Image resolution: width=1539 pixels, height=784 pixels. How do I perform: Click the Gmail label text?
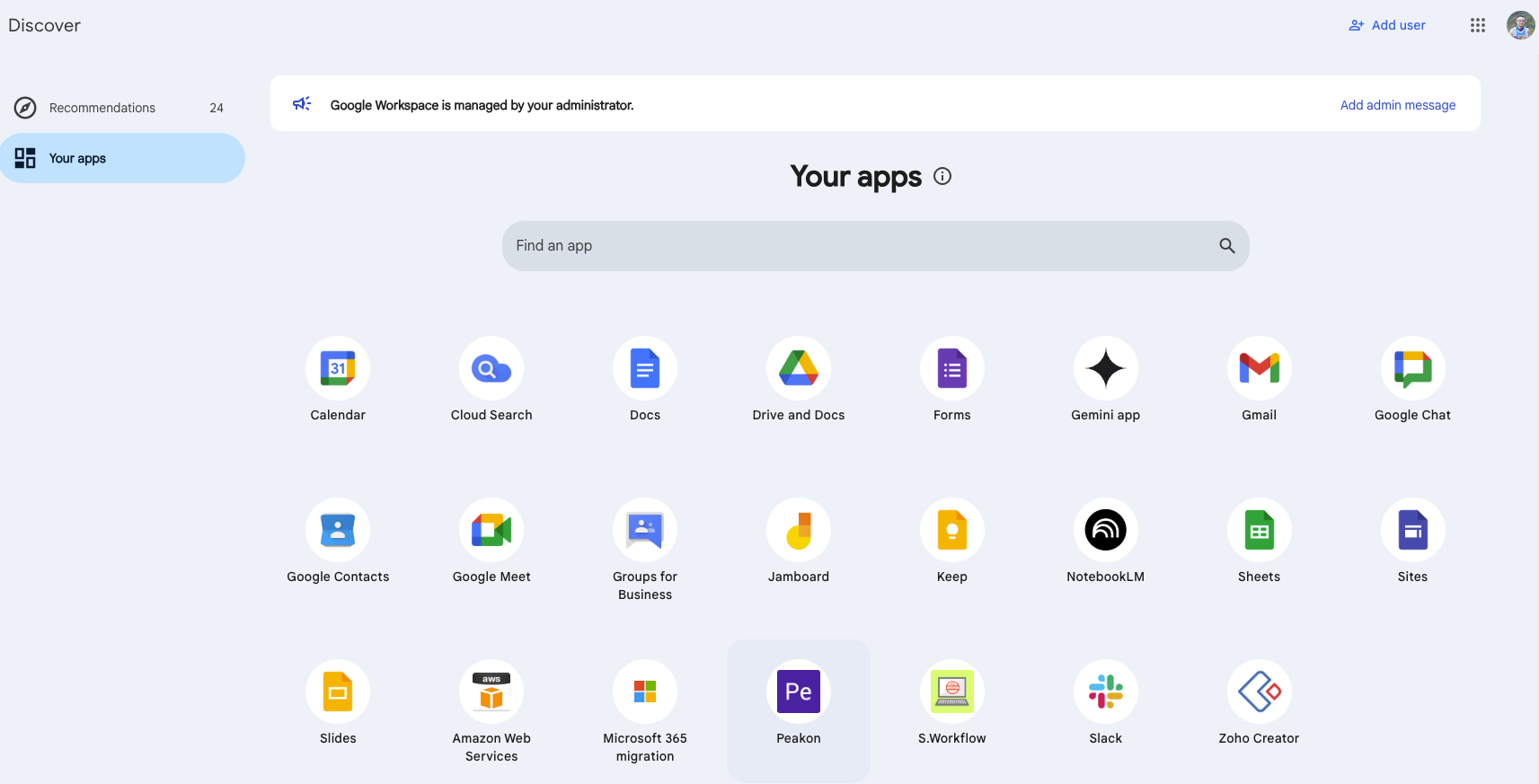[x=1260, y=415]
